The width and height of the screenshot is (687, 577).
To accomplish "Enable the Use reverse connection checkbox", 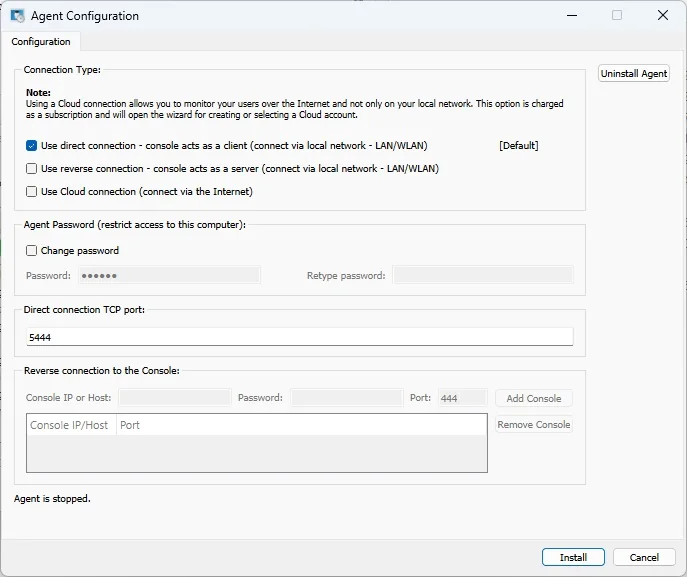I will click(x=31, y=169).
